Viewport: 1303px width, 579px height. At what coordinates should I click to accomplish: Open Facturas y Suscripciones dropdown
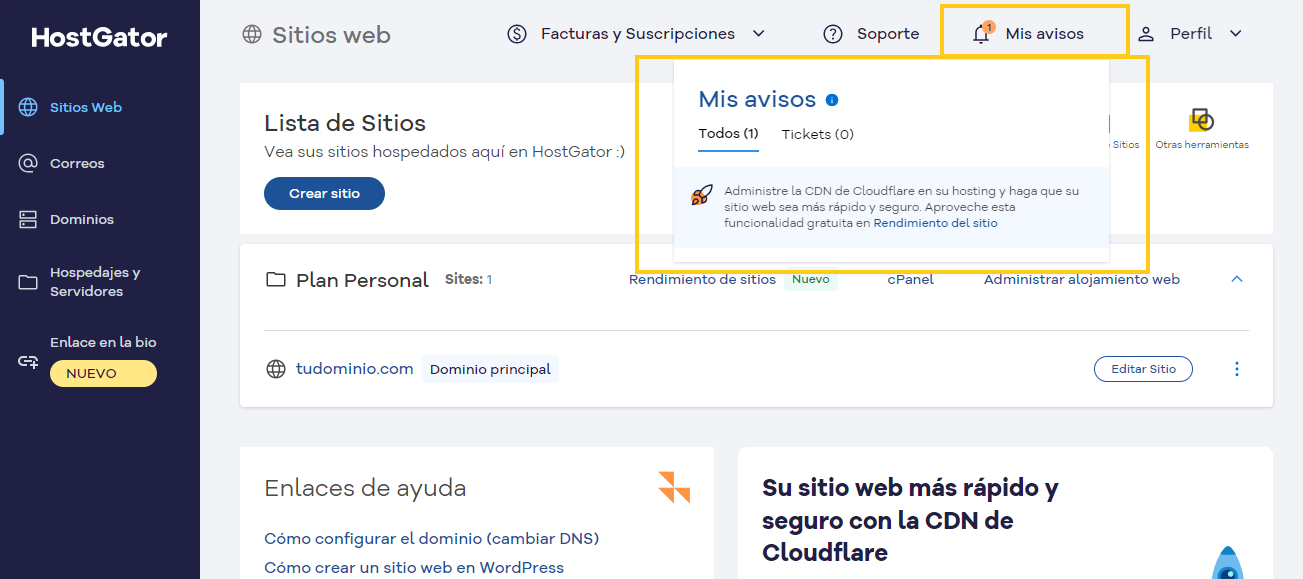tap(636, 34)
